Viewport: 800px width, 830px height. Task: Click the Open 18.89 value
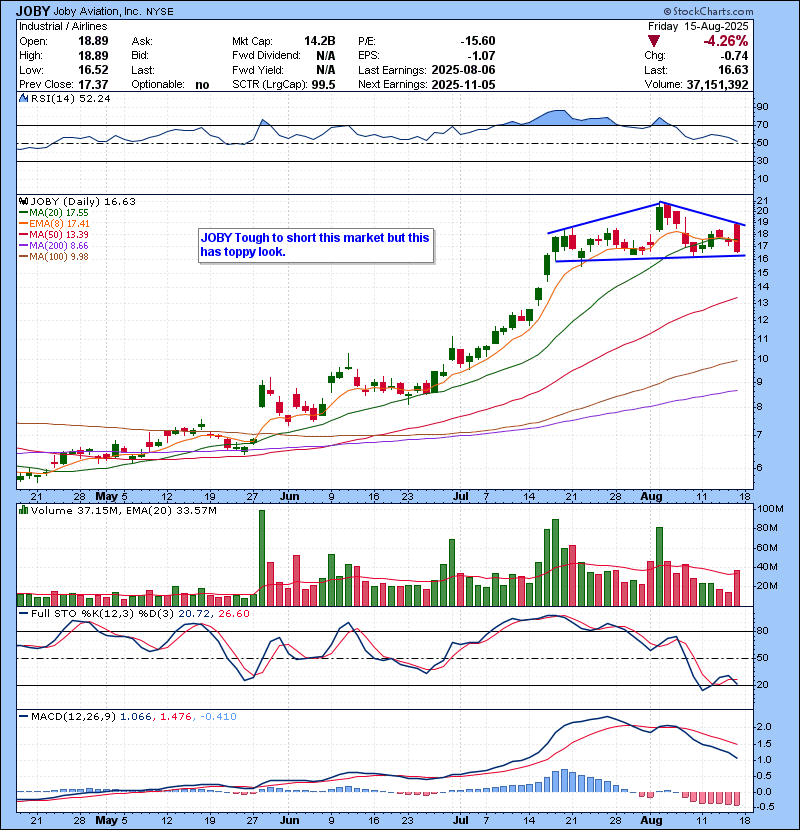click(x=93, y=41)
